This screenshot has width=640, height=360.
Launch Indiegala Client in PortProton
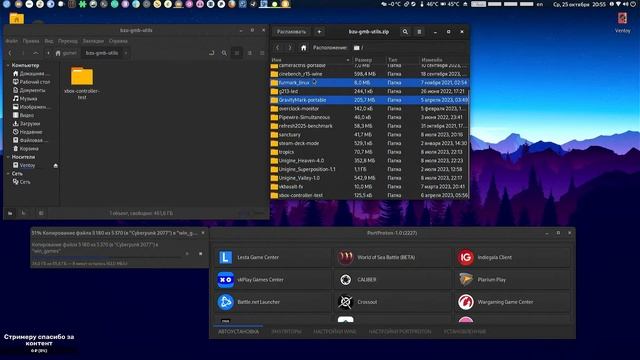pyautogui.click(x=513, y=258)
